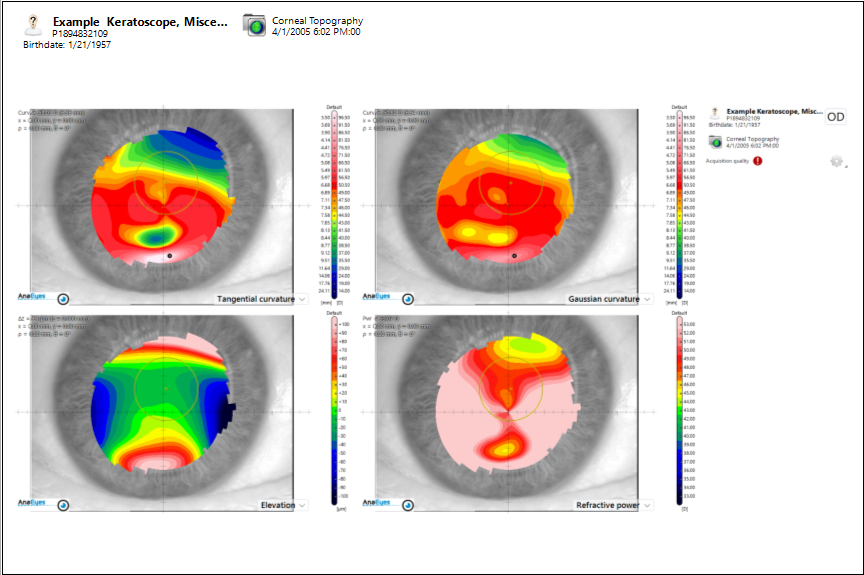Open the Gaussian curvature map type dropdown
Viewport: 864px width, 575px height.
click(x=647, y=299)
